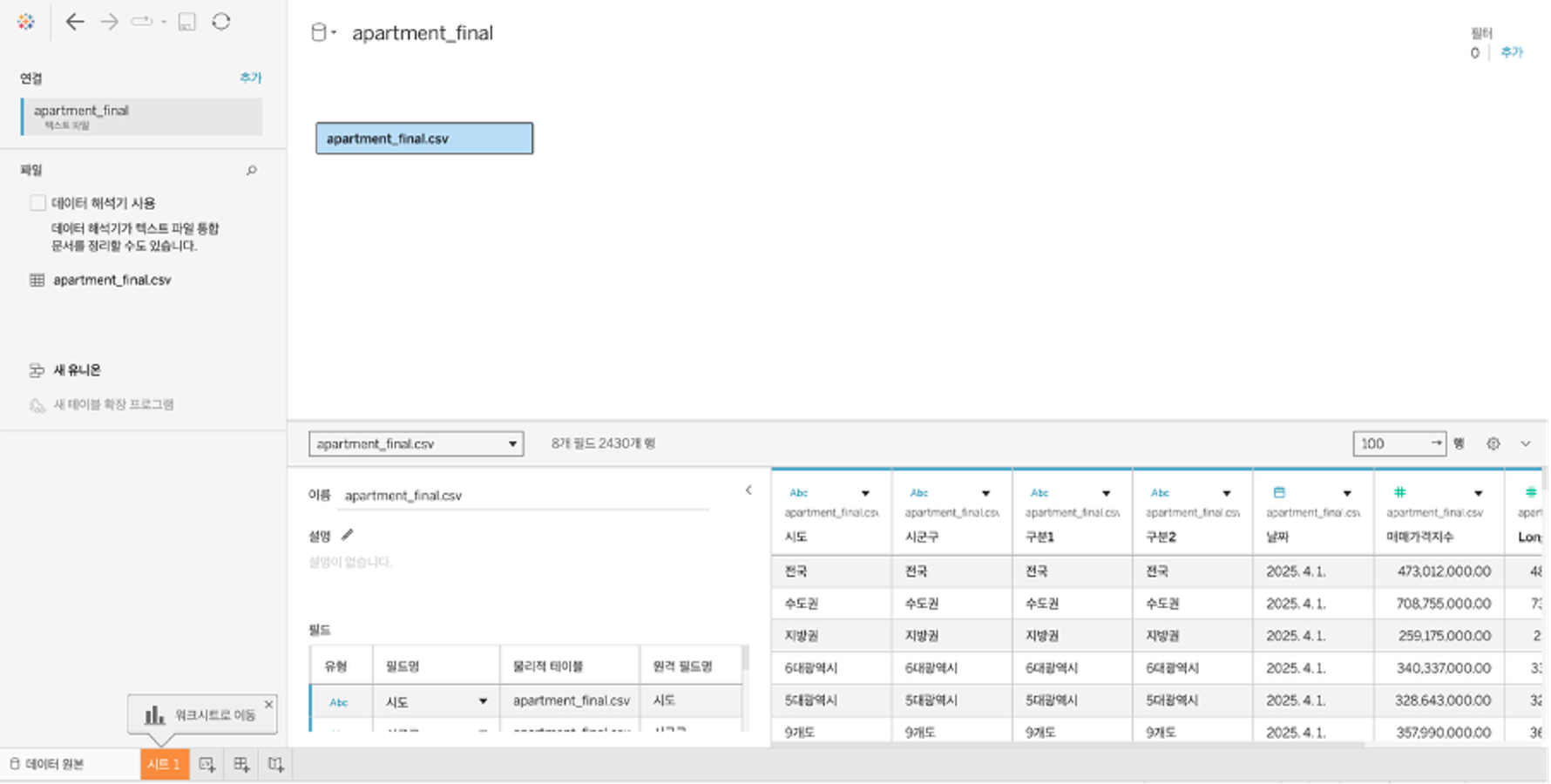This screenshot has width=1551, height=784.
Task: Click the forward arrow in toolbar
Action: [109, 22]
